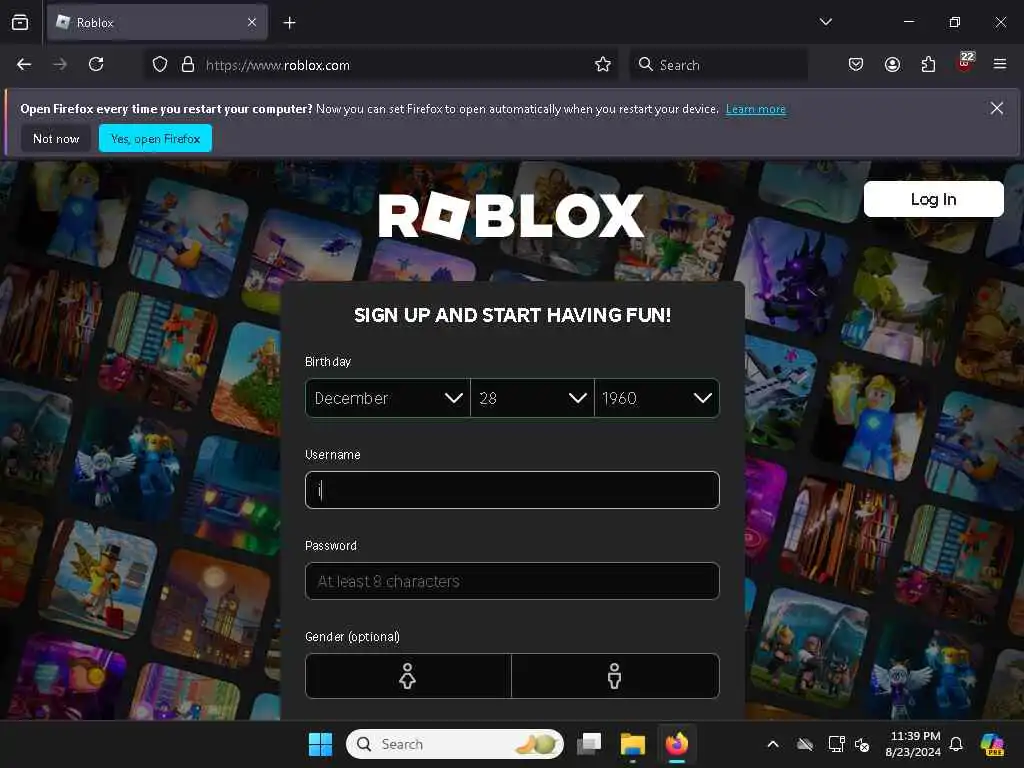Click Yes, open Firefox button
The width and height of the screenshot is (1024, 768).
pos(155,138)
